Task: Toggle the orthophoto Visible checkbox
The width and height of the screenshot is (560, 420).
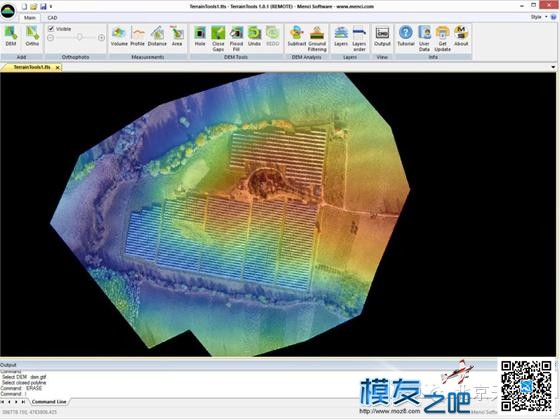Action: coord(51,29)
